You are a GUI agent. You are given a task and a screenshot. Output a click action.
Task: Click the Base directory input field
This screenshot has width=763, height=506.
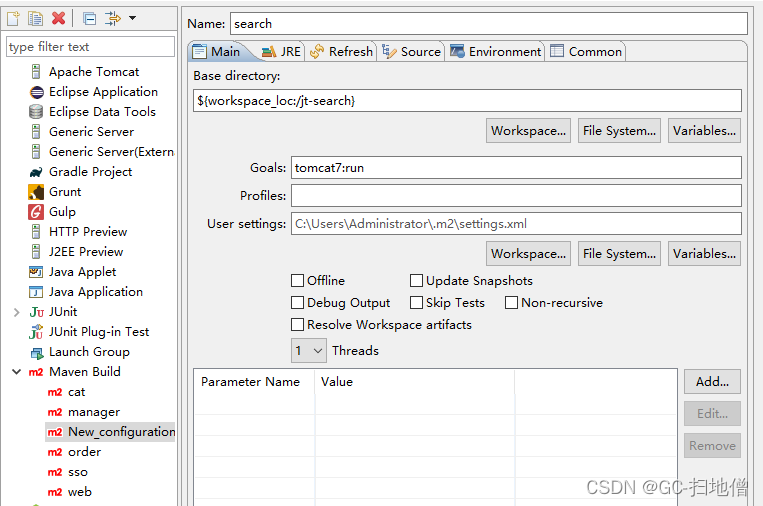pos(467,101)
